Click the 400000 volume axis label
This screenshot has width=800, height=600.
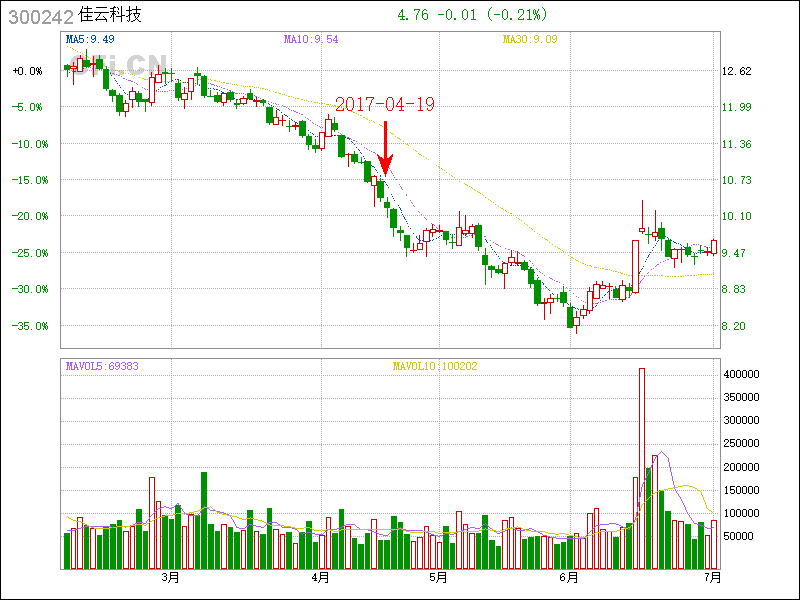pos(743,374)
